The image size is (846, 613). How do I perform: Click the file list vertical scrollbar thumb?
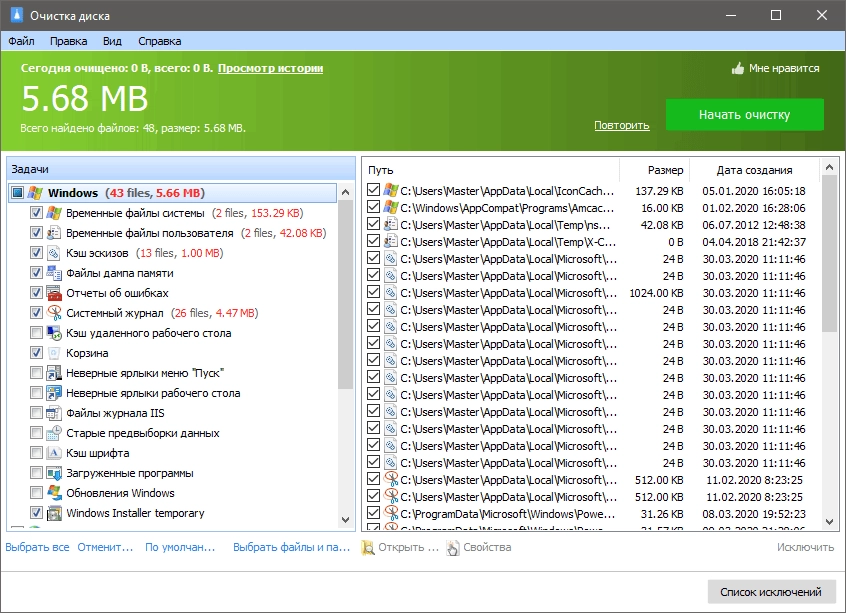tap(830, 254)
